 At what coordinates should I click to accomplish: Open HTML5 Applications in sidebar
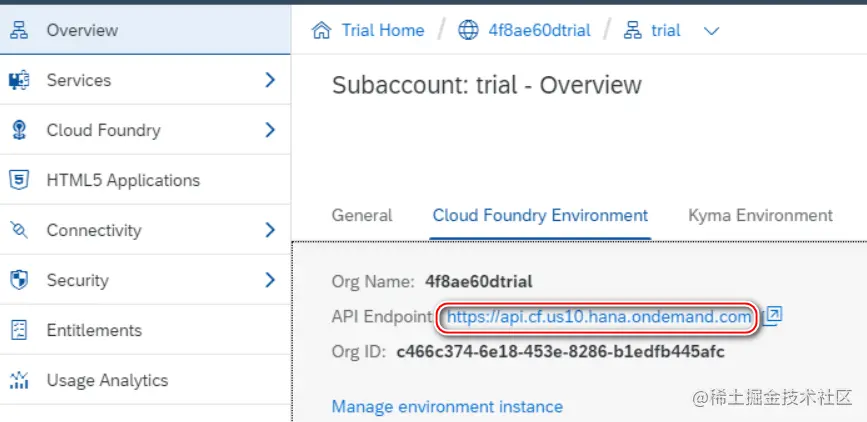(145, 180)
